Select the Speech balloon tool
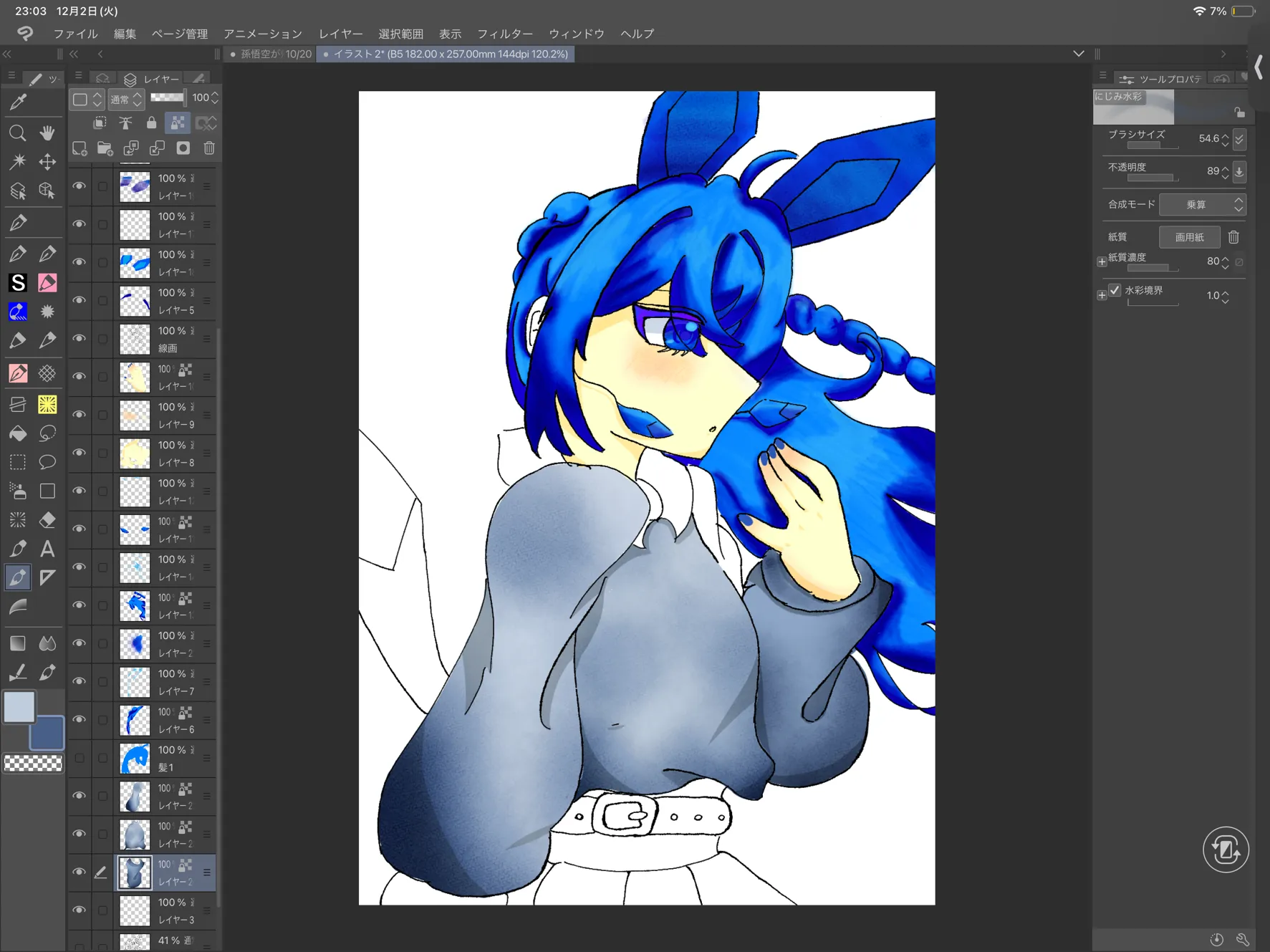Viewport: 1270px width, 952px height. click(47, 463)
